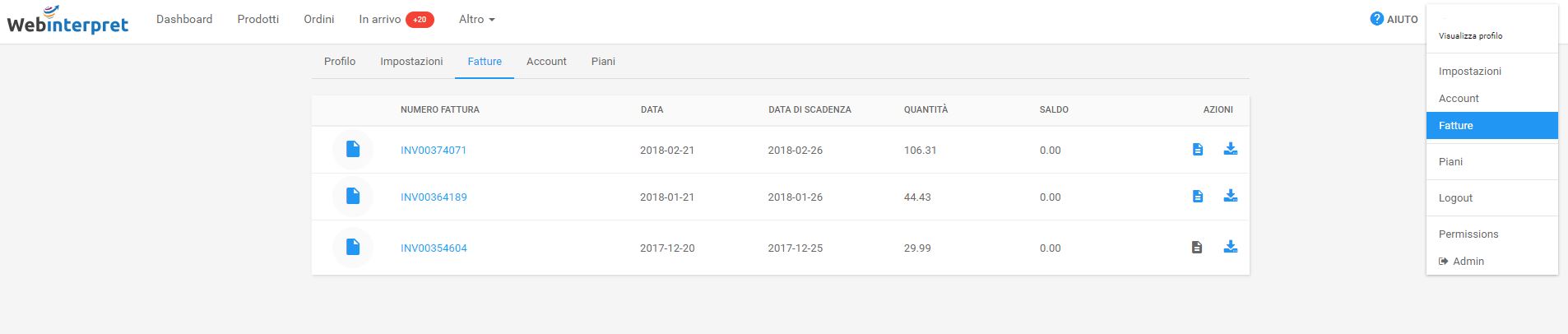The height and width of the screenshot is (334, 1568).
Task: Open the Piani tab
Action: pos(603,62)
